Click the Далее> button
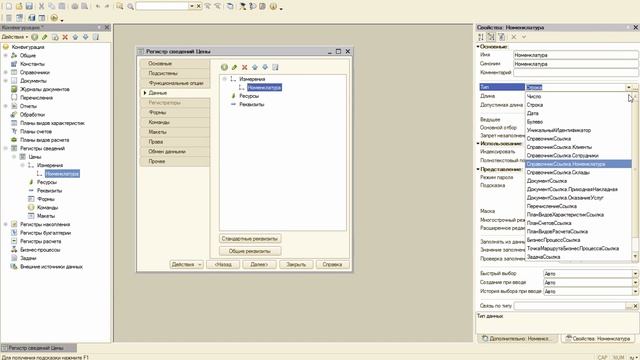The width and height of the screenshot is (640, 360). click(x=259, y=264)
